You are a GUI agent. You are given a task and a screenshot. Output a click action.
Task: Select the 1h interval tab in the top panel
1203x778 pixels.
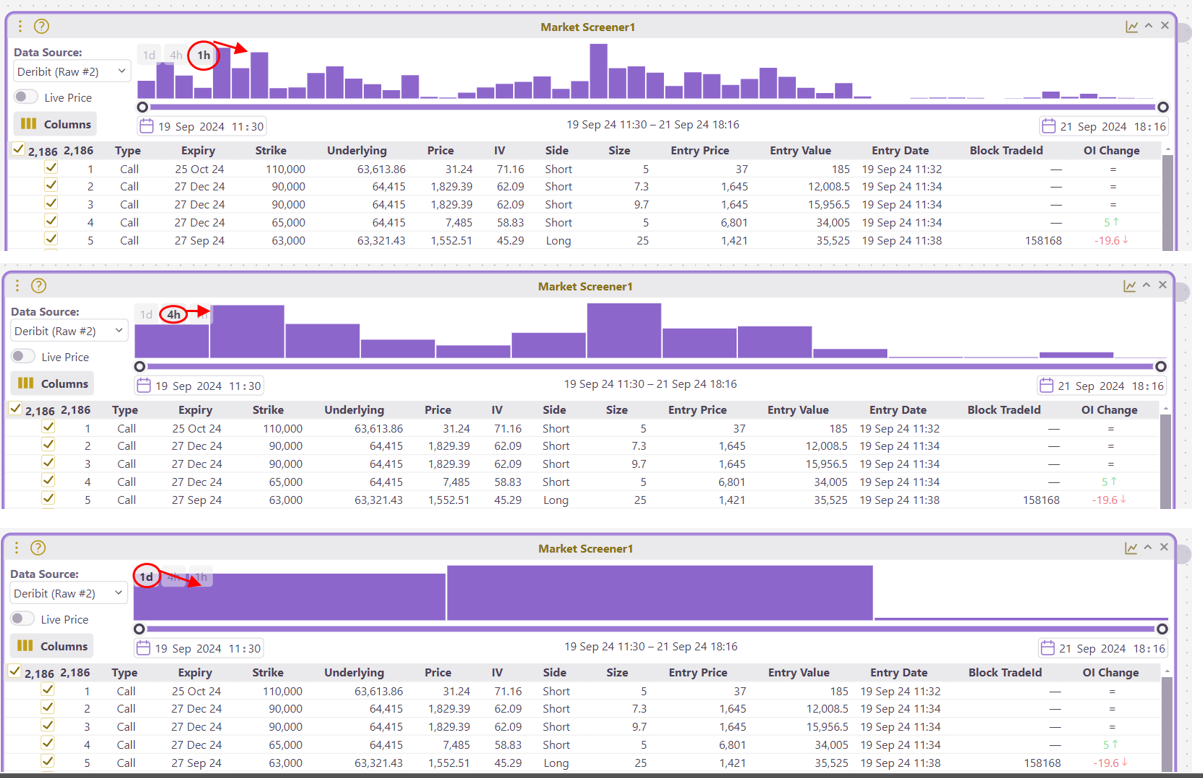click(203, 55)
